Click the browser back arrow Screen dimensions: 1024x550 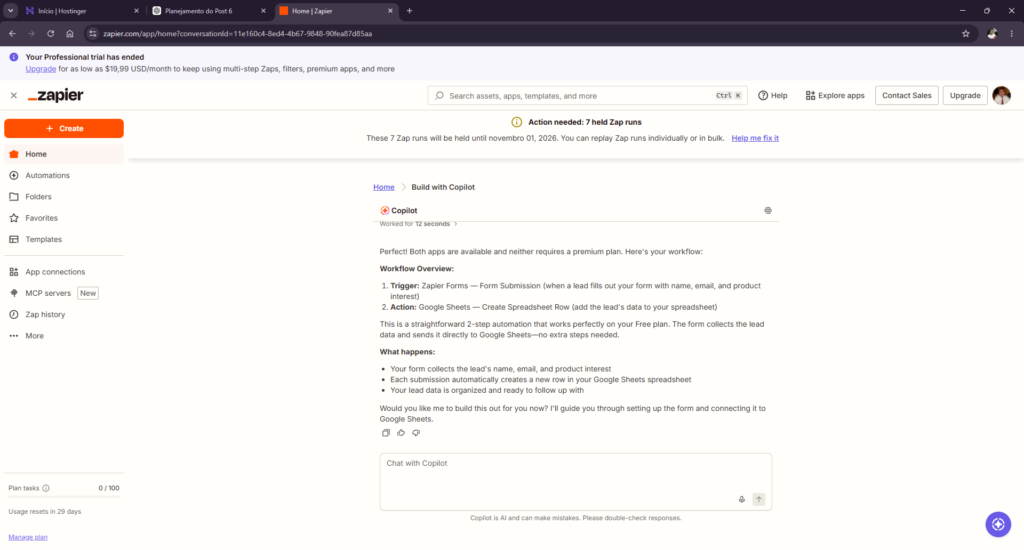(x=12, y=34)
